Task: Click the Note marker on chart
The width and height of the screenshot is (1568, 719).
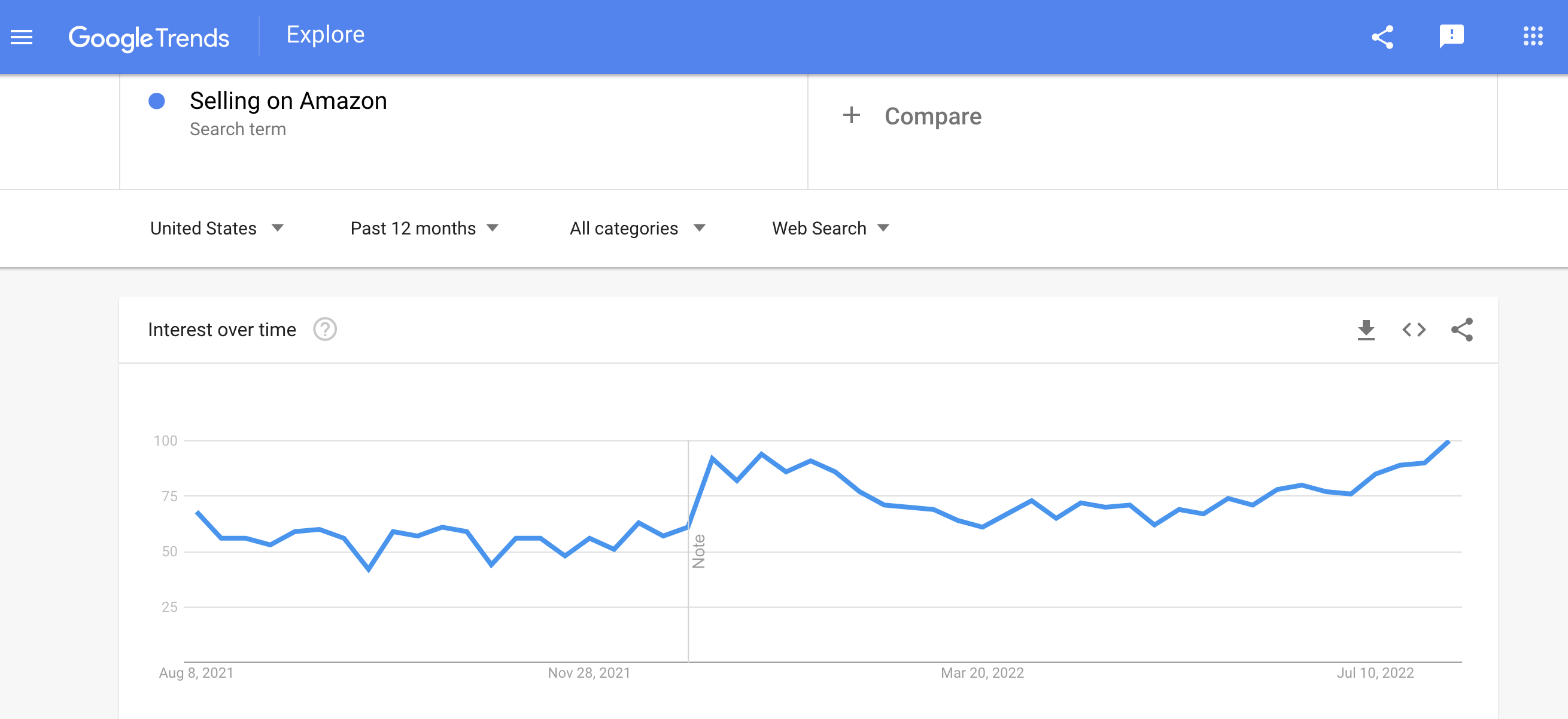Action: pos(698,551)
